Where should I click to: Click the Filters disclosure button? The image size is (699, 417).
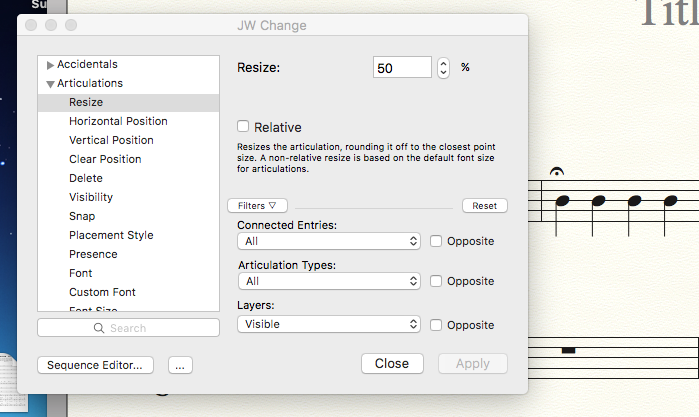258,205
